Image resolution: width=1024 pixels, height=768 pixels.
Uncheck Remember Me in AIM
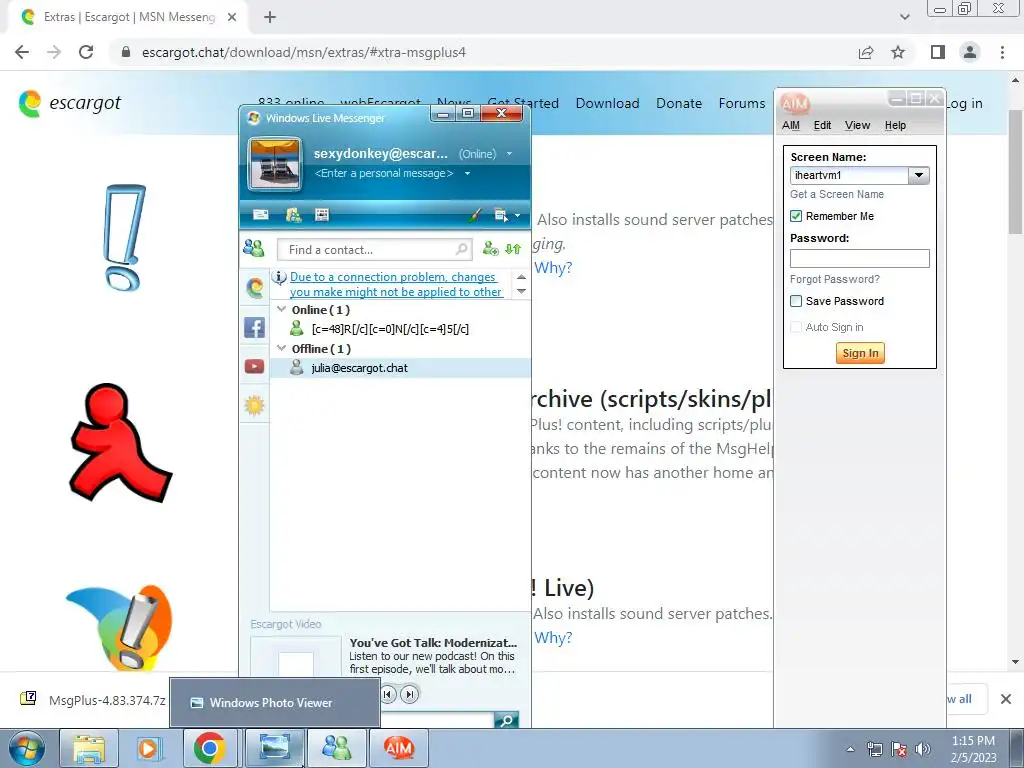[x=796, y=216]
